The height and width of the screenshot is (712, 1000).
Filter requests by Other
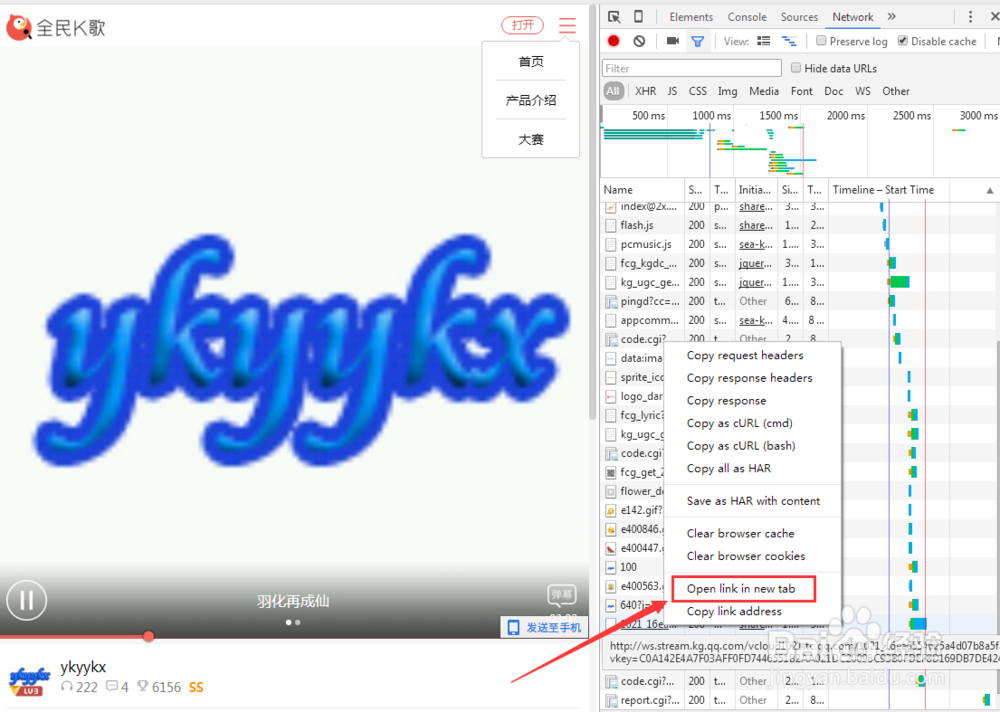(x=896, y=91)
